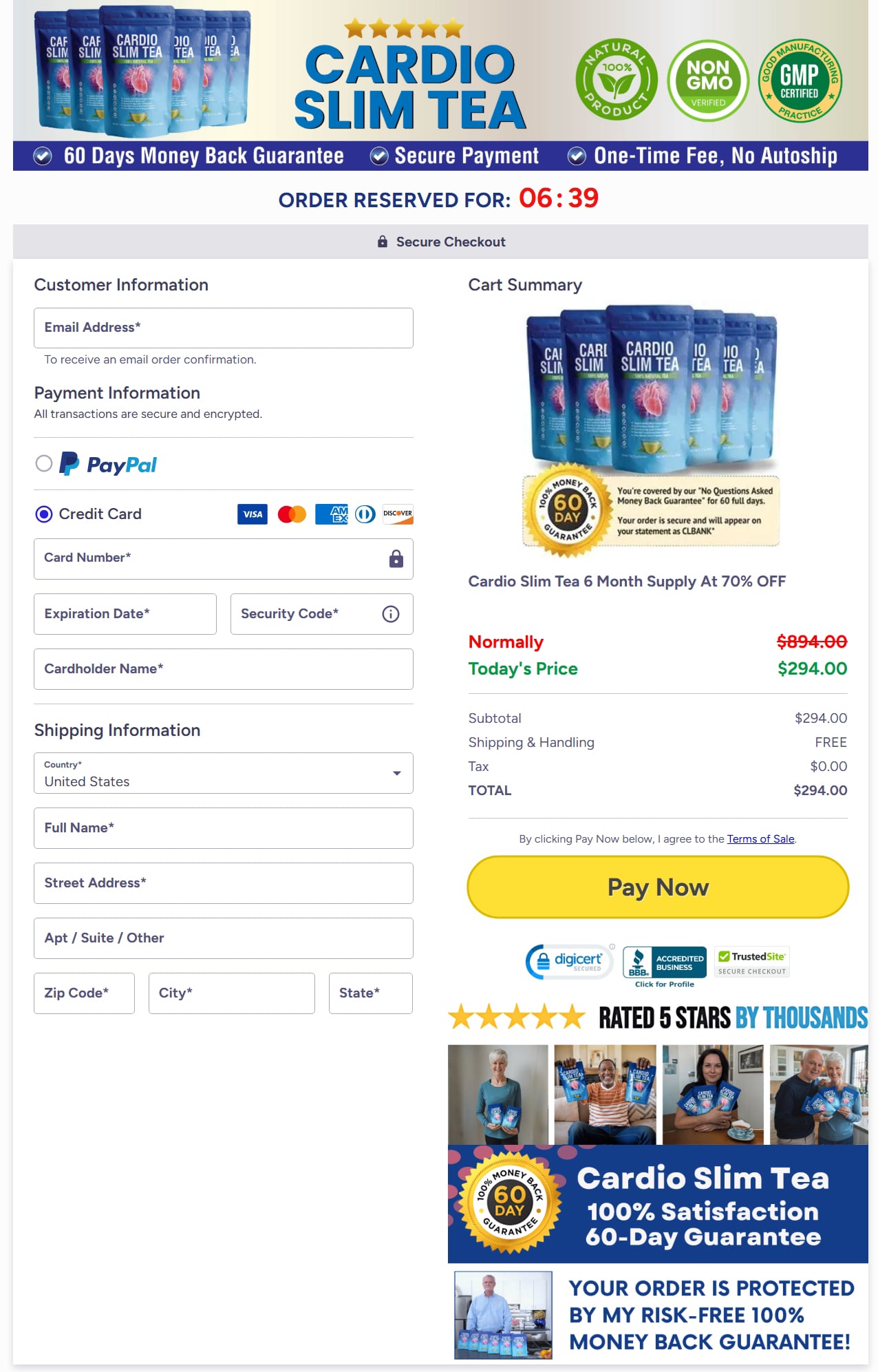
Task: Click the Discover card logo
Action: (398, 514)
